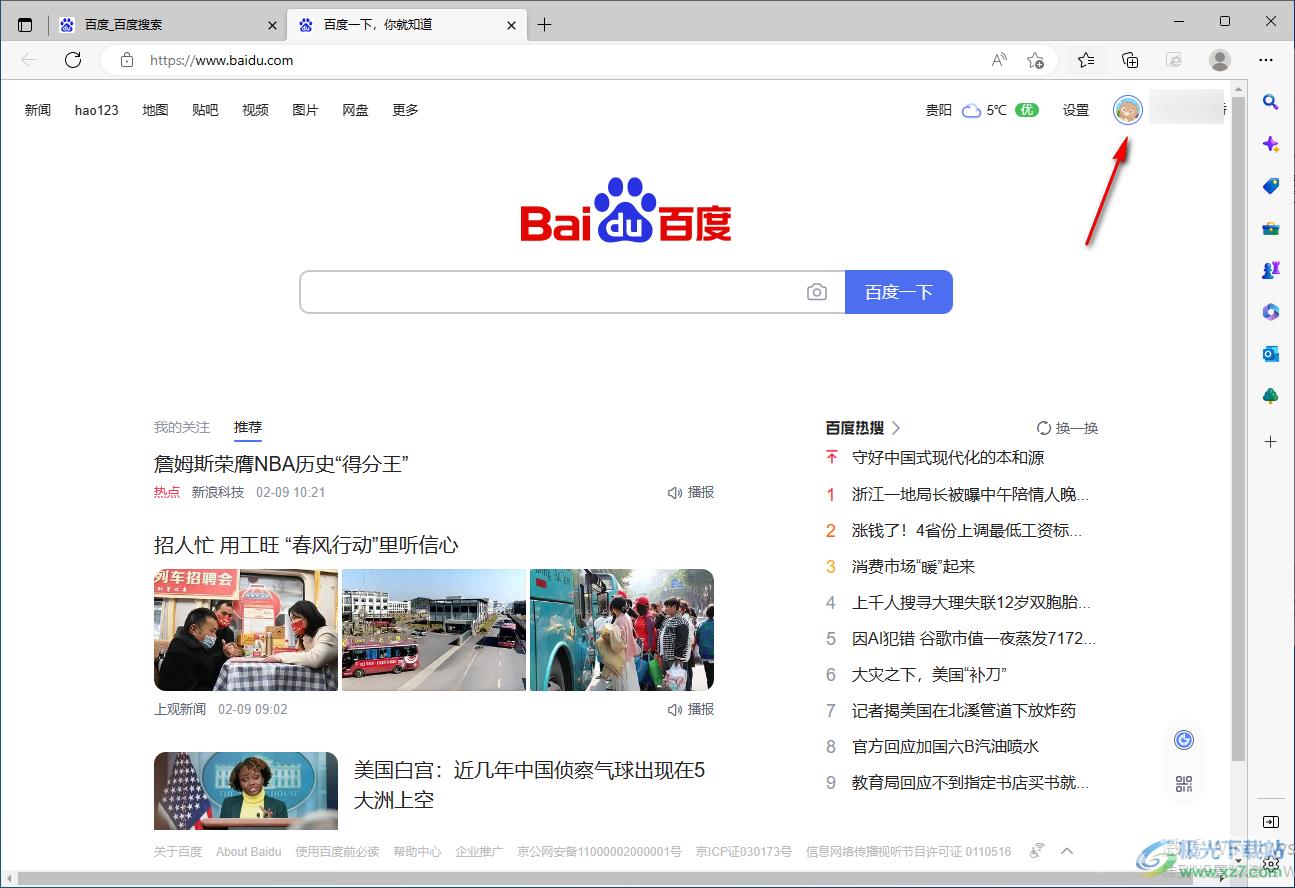This screenshot has height=888, width=1295.
Task: Open the Edge tab actions menu icon
Action: tap(25, 24)
